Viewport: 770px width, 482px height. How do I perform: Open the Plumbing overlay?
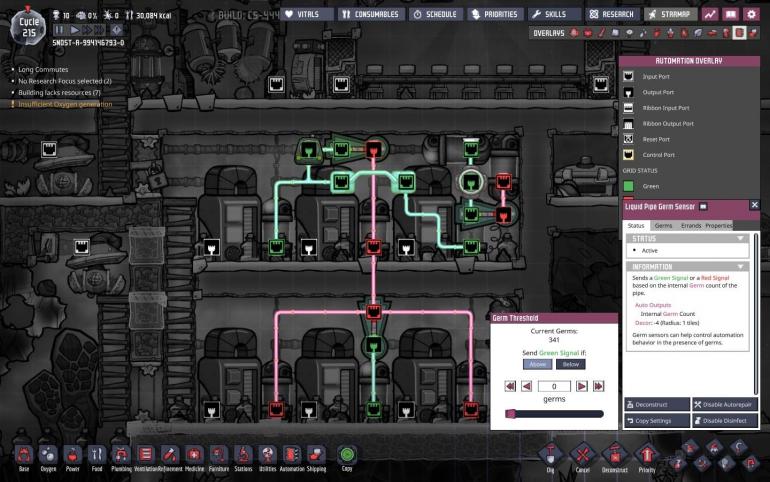click(643, 33)
